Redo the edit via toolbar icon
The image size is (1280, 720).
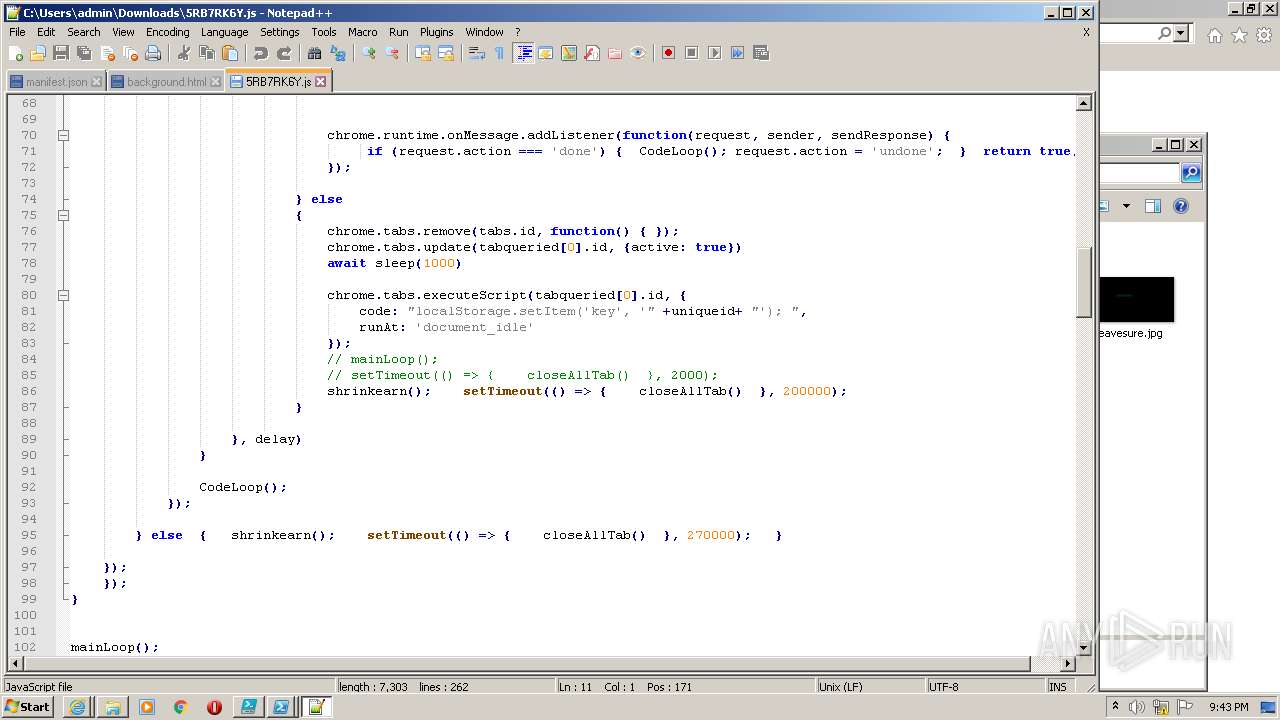(x=284, y=53)
